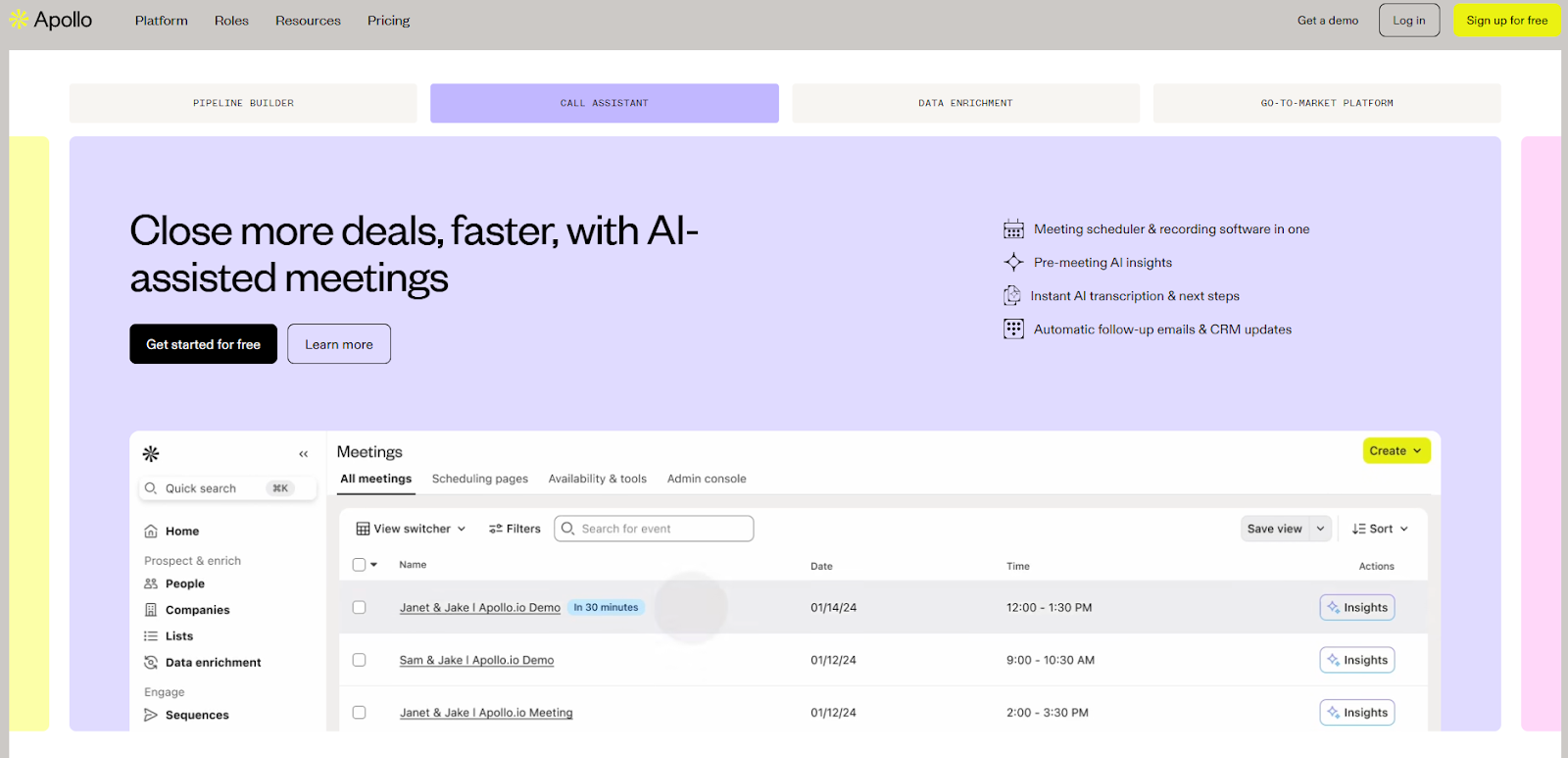Select the All meetings tab

(x=376, y=479)
